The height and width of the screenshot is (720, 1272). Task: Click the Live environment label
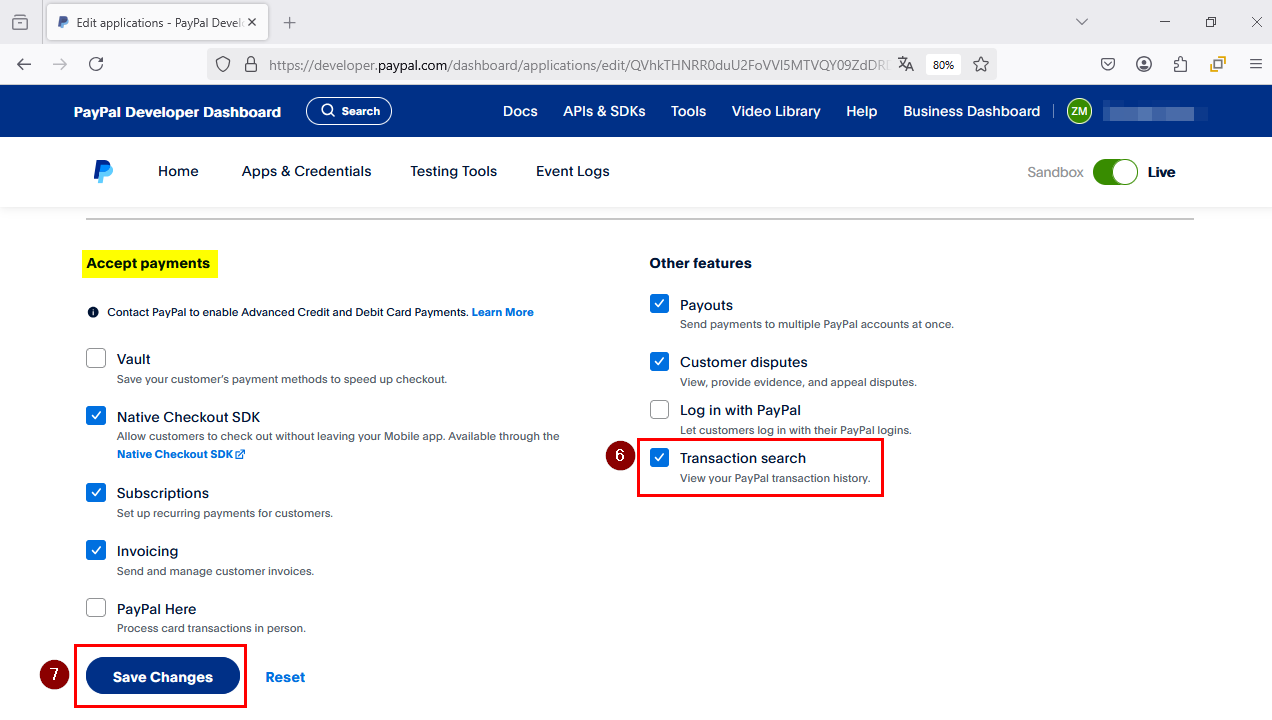point(1161,172)
